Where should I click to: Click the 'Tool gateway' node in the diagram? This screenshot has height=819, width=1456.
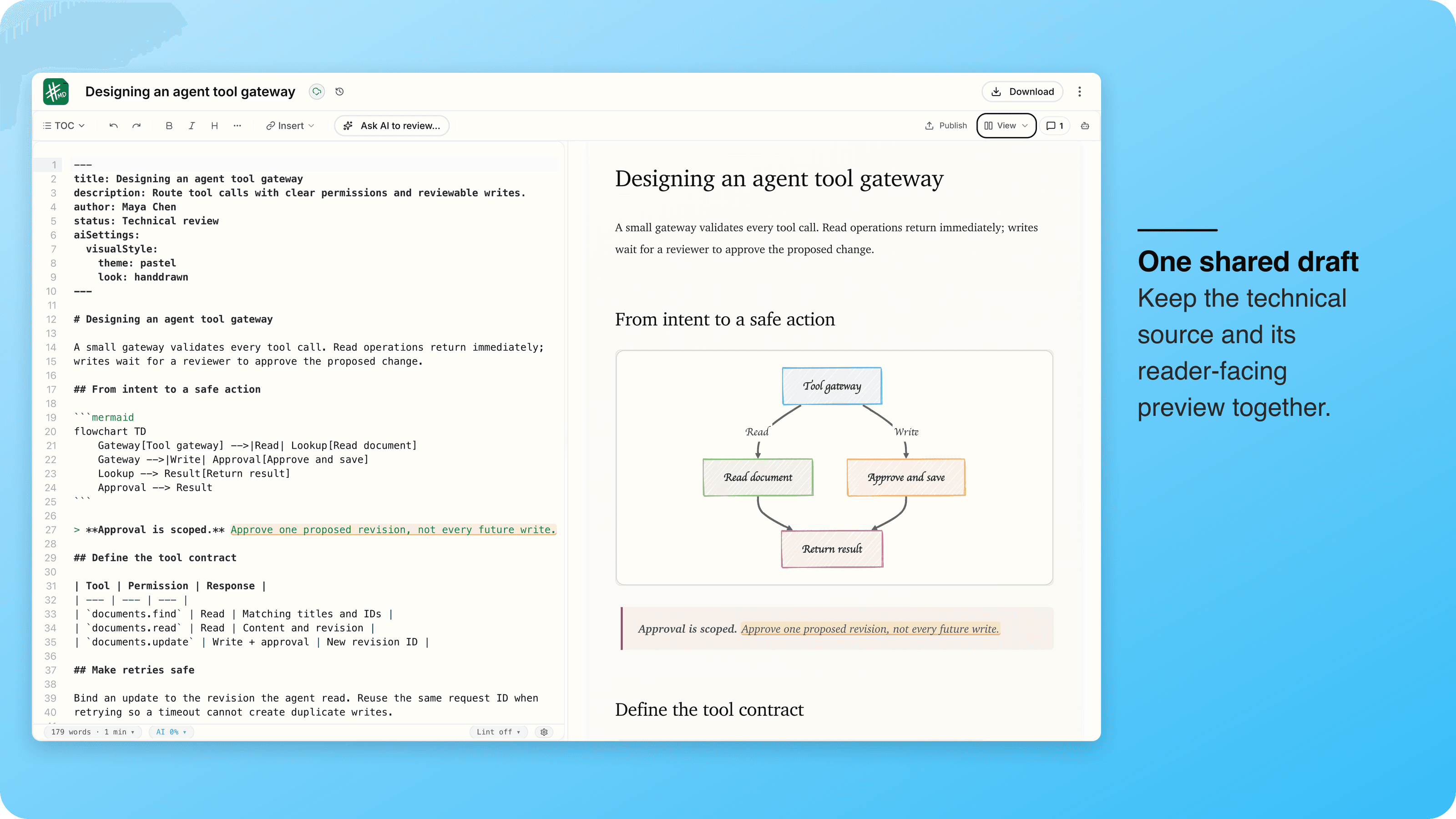tap(831, 386)
